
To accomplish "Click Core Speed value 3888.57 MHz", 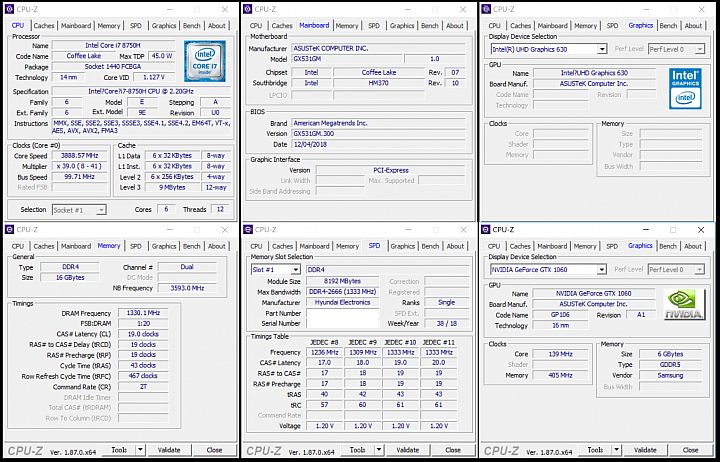I will pos(79,156).
